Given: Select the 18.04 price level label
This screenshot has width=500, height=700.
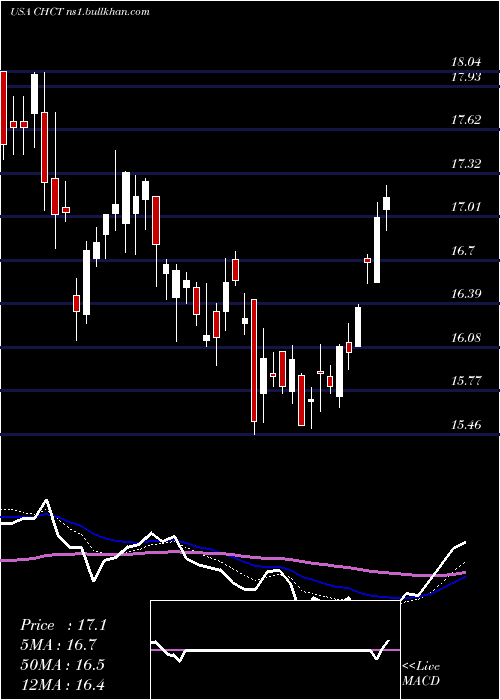Looking at the screenshot, I should (466, 63).
